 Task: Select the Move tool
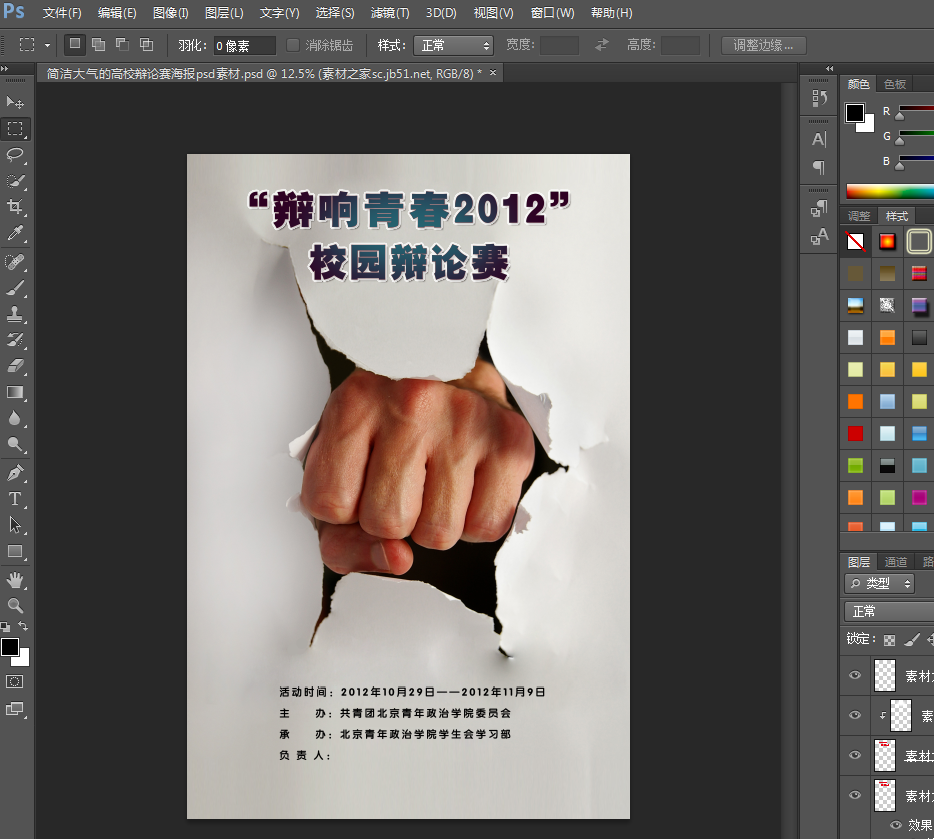(15, 102)
